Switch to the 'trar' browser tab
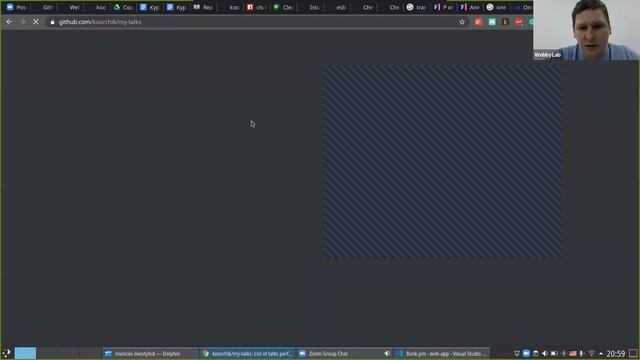The image size is (640, 360). [x=416, y=7]
